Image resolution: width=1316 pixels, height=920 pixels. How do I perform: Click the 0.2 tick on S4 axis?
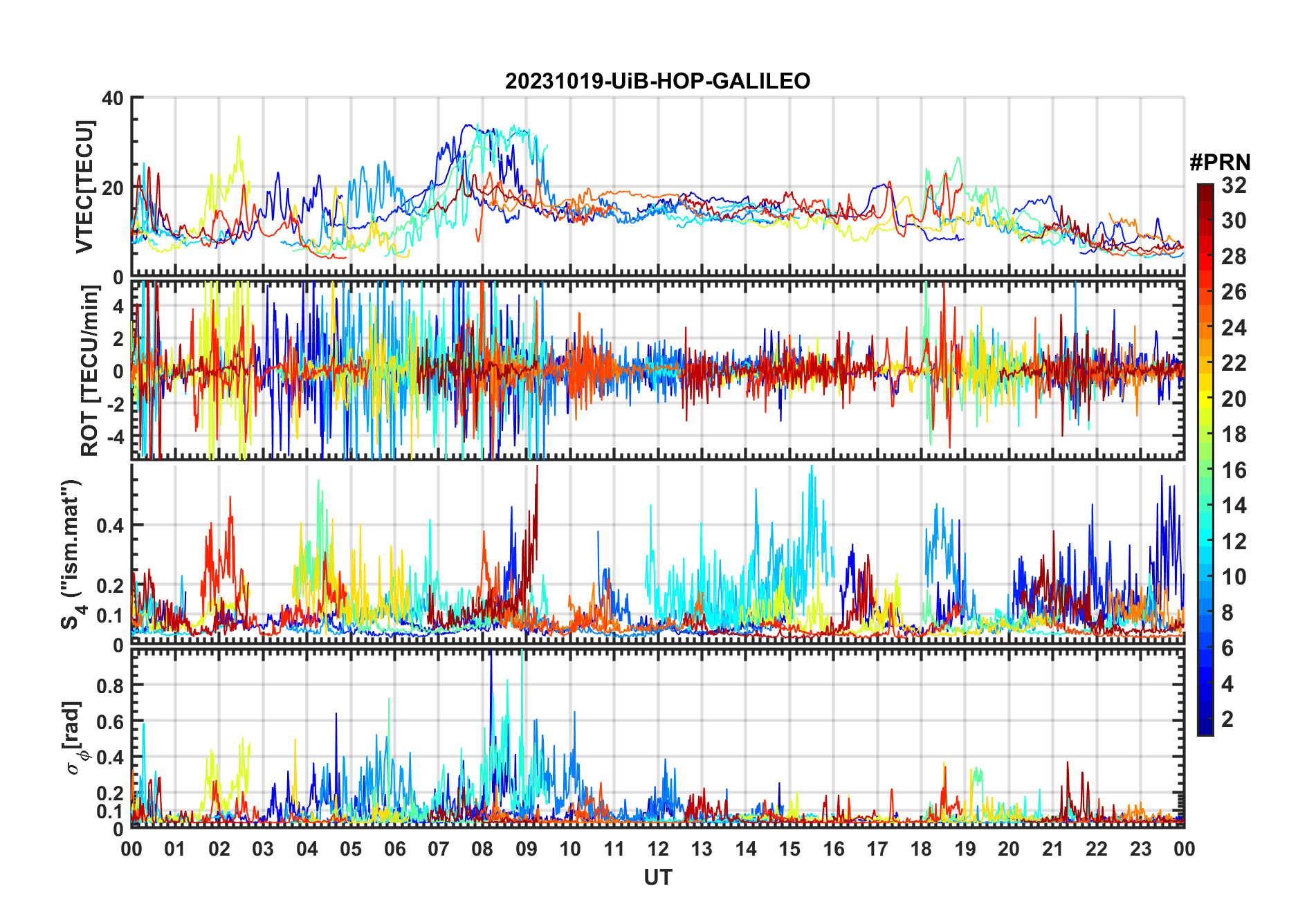click(110, 585)
